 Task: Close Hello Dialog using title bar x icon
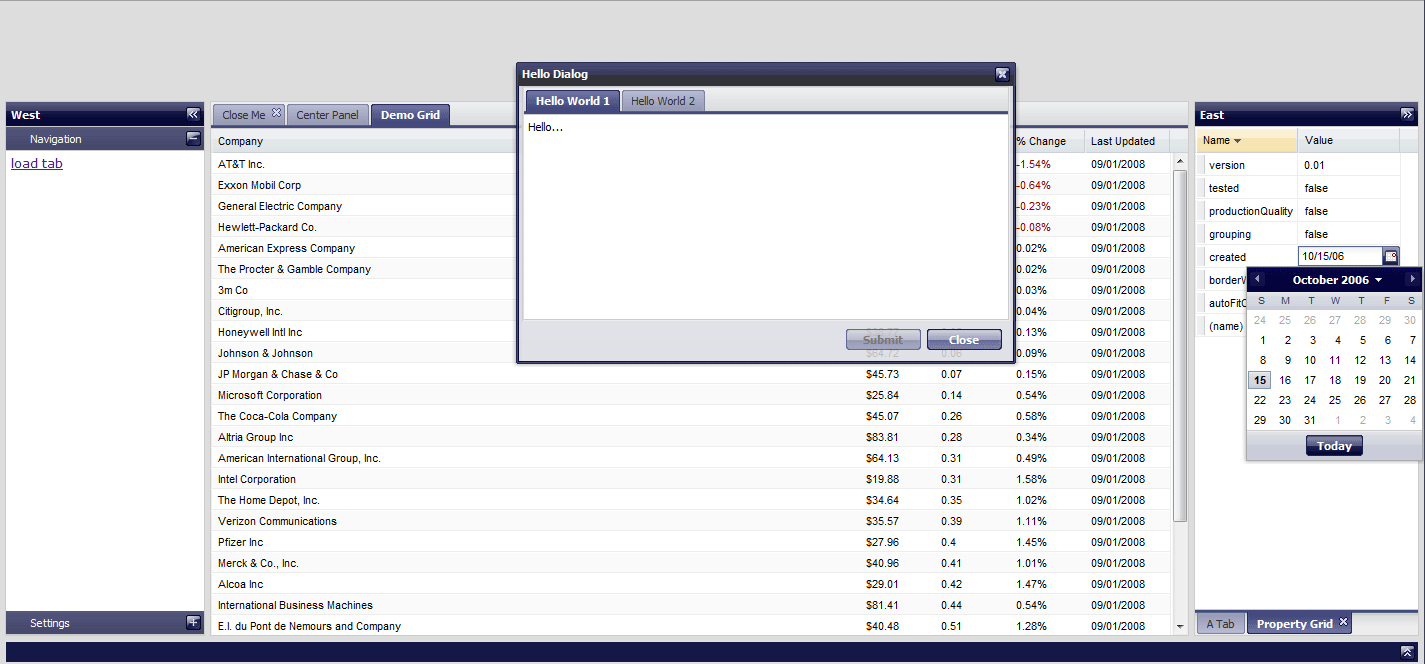(1002, 74)
